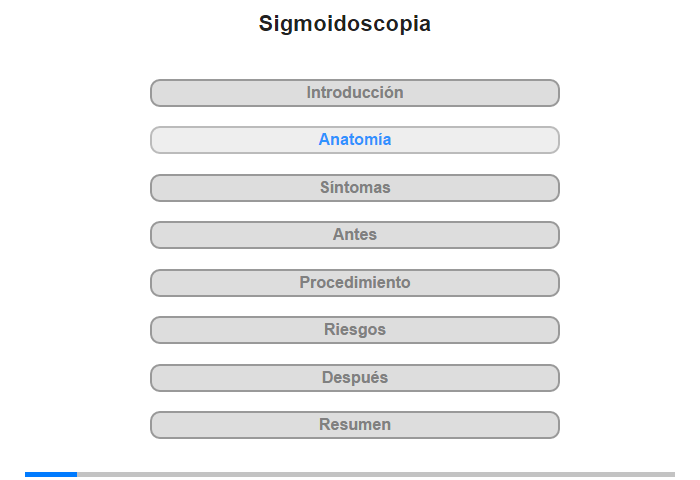Click the Síntomas label text
Screen dimensions: 700x480
pos(355,187)
